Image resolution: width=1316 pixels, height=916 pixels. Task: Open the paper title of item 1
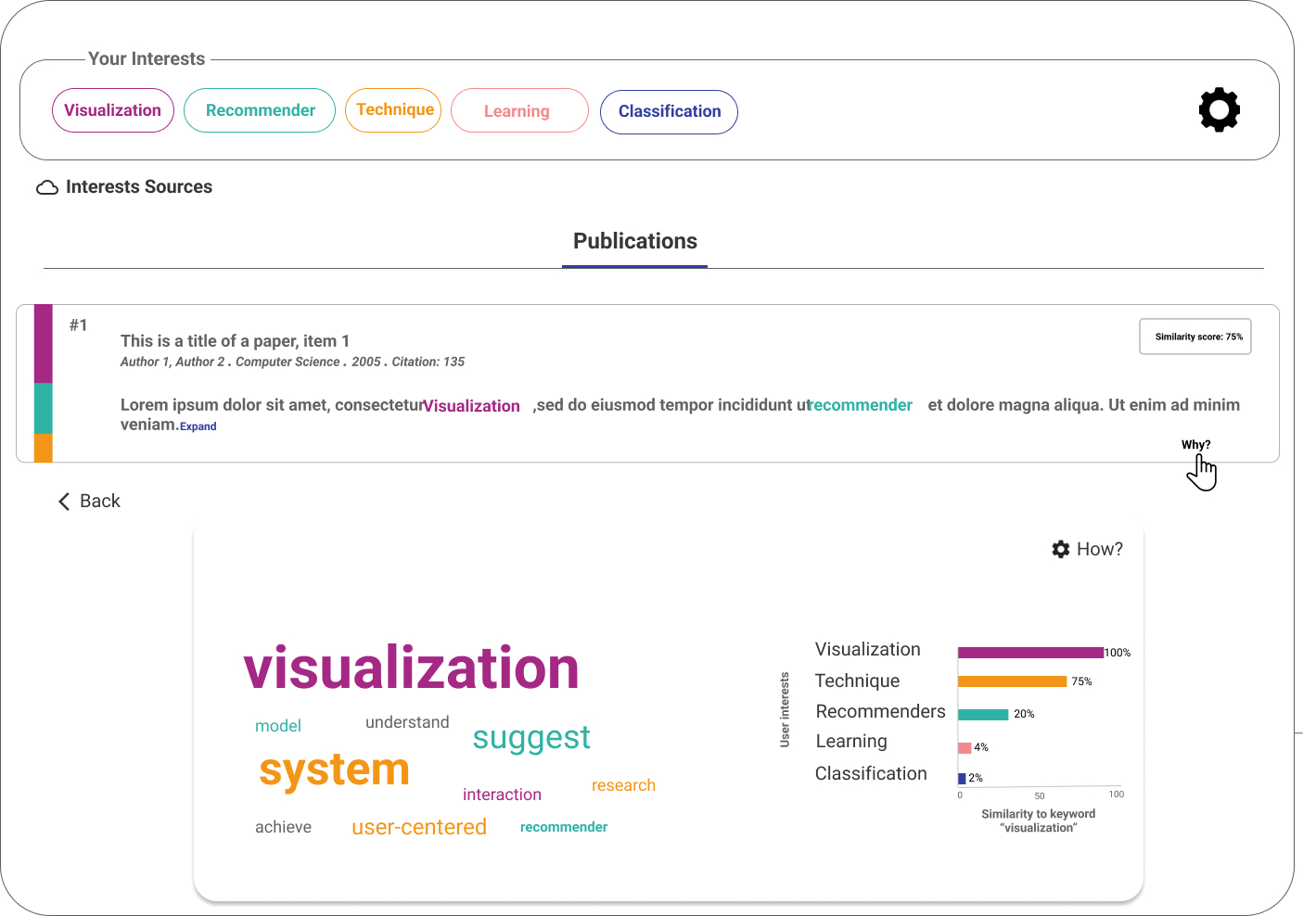[x=235, y=341]
